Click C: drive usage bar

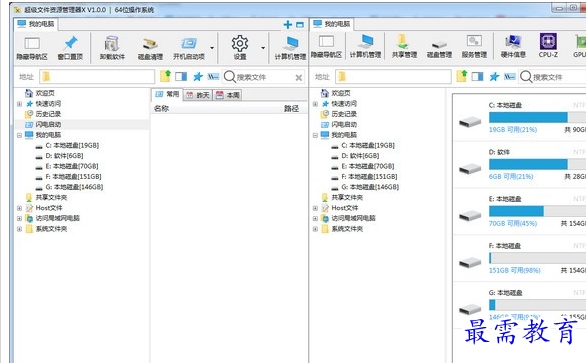click(x=537, y=118)
